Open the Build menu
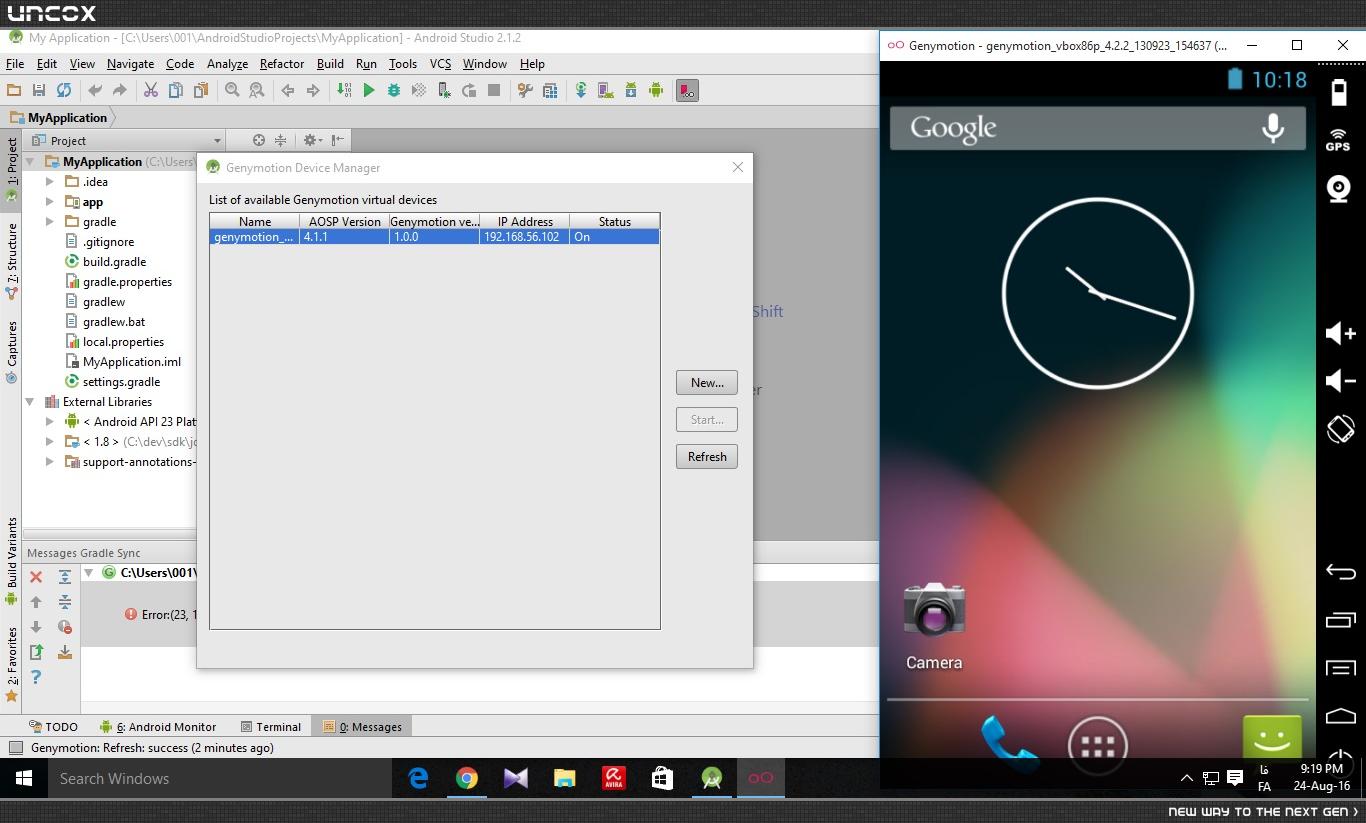This screenshot has height=823, width=1366. (330, 64)
